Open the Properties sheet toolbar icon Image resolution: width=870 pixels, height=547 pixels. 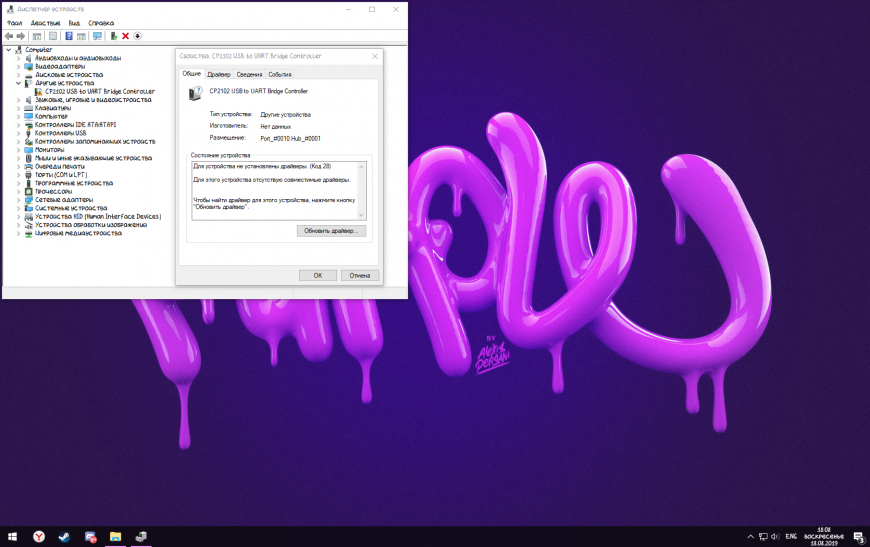(53, 36)
